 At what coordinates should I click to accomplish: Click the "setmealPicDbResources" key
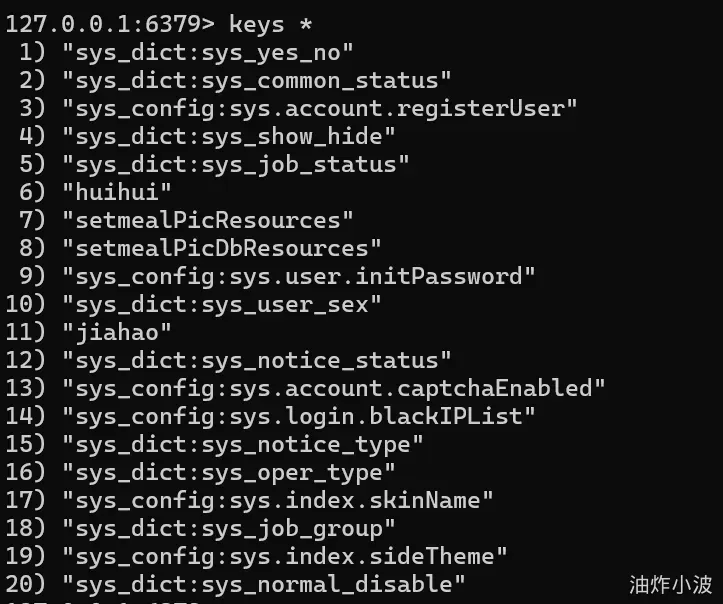click(222, 247)
